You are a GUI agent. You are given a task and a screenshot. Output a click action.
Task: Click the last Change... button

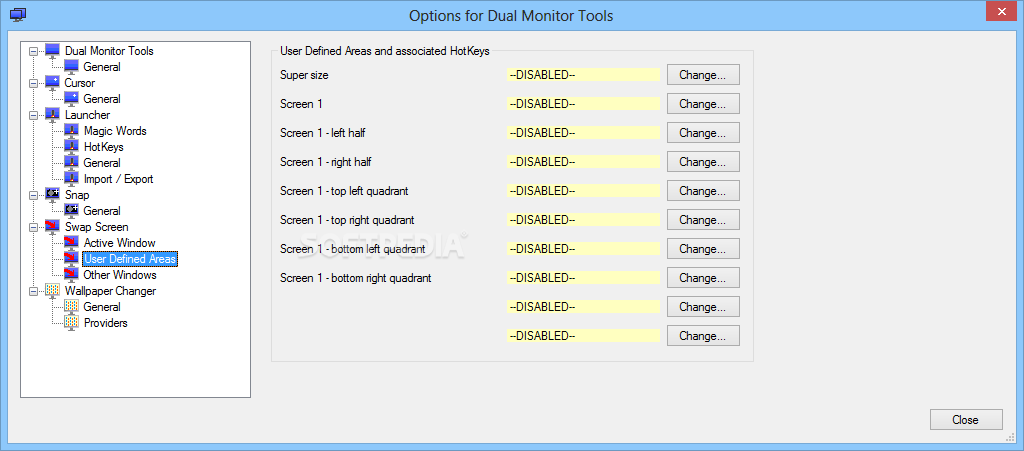tap(703, 335)
